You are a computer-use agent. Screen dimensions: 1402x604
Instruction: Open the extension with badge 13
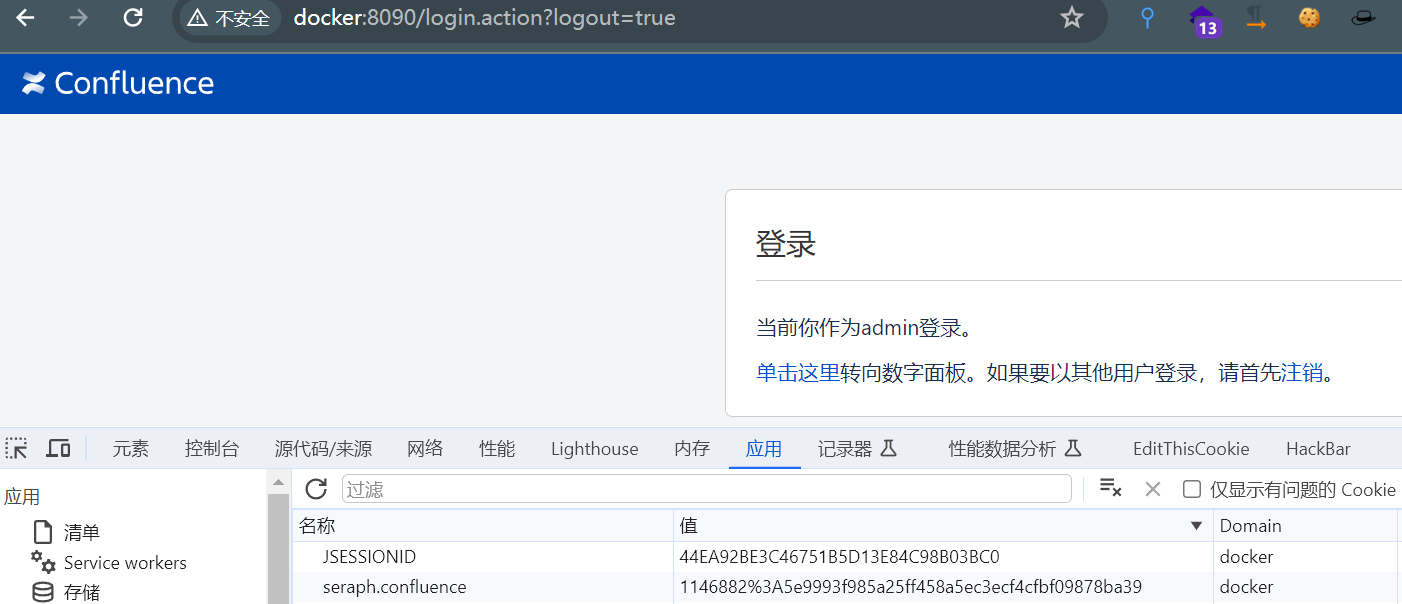1203,20
